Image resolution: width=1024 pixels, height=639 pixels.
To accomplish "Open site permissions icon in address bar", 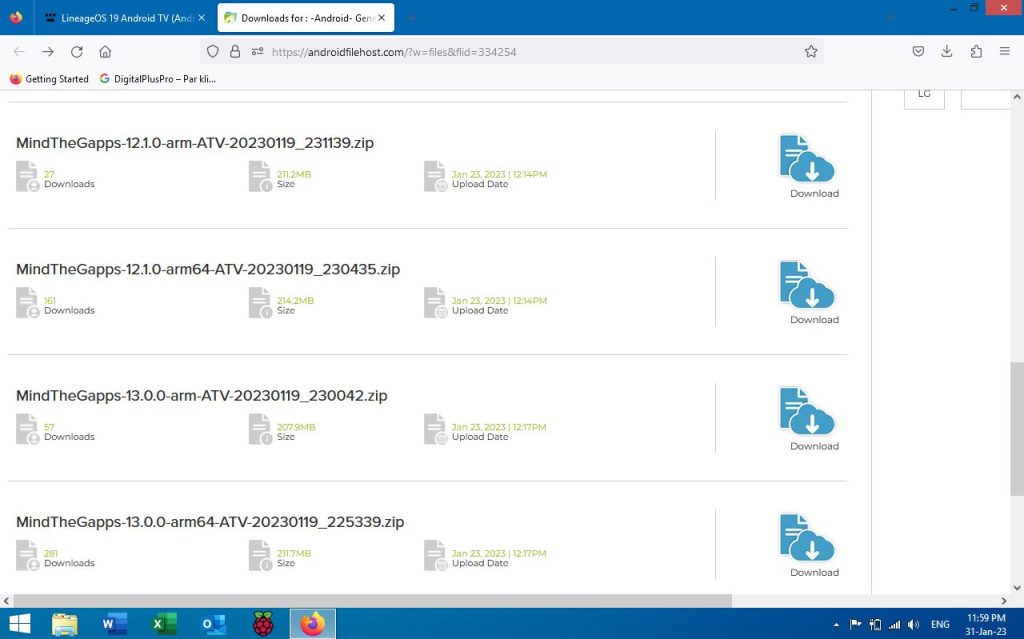I will 257,52.
